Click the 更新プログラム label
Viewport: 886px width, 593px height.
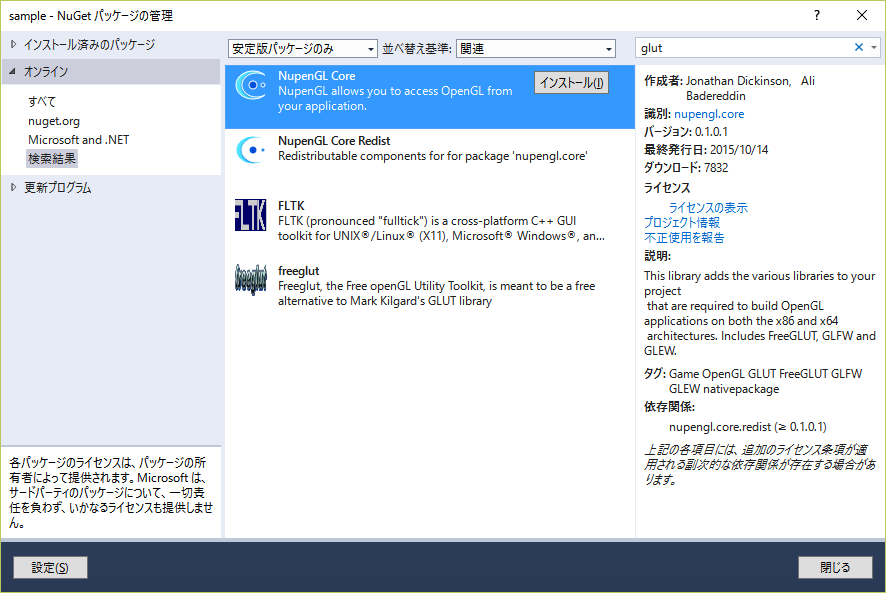(x=57, y=187)
